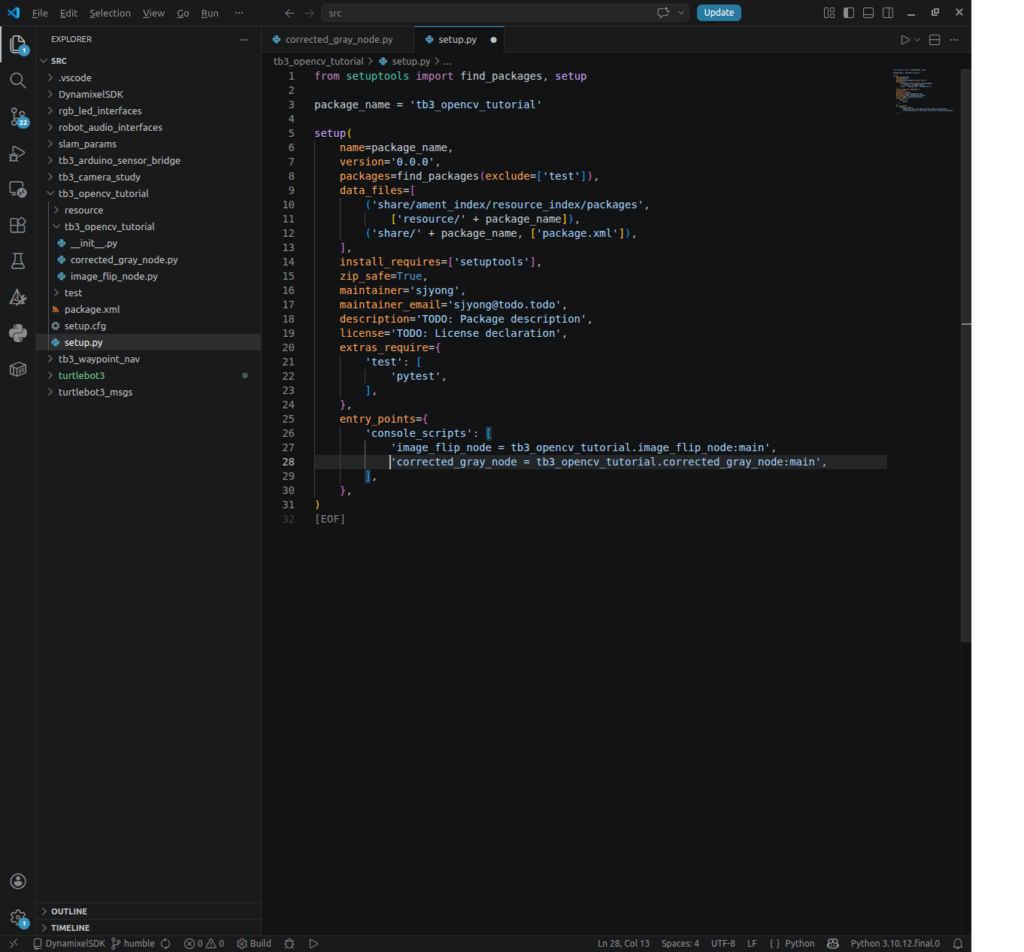Toggle secondary side bar visibility
The width and height of the screenshot is (1024, 952).
coord(888,12)
